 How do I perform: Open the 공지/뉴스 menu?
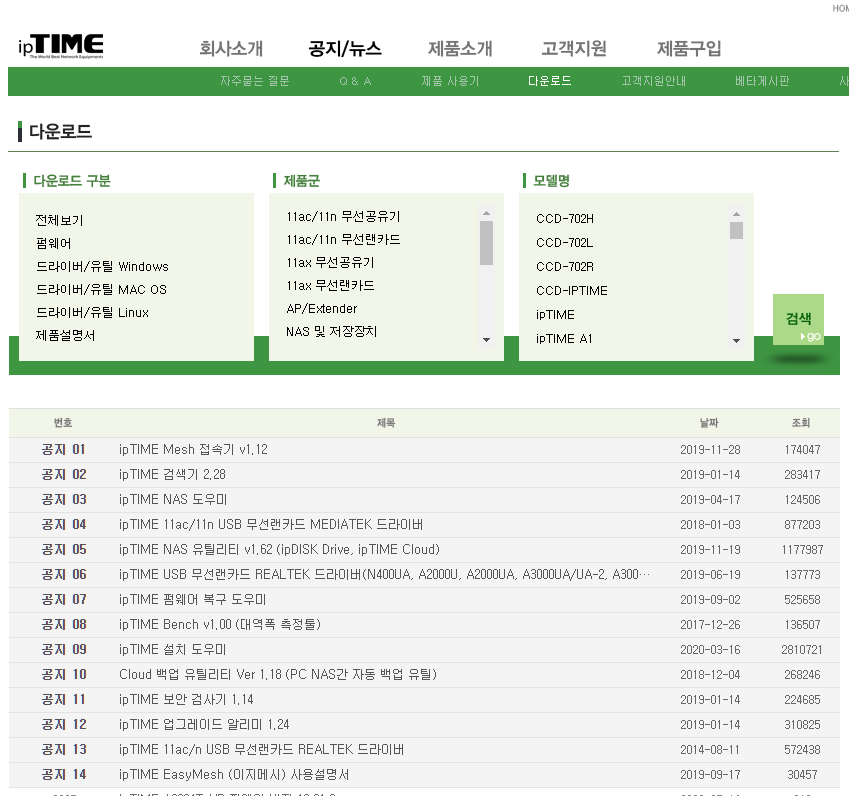[345, 48]
